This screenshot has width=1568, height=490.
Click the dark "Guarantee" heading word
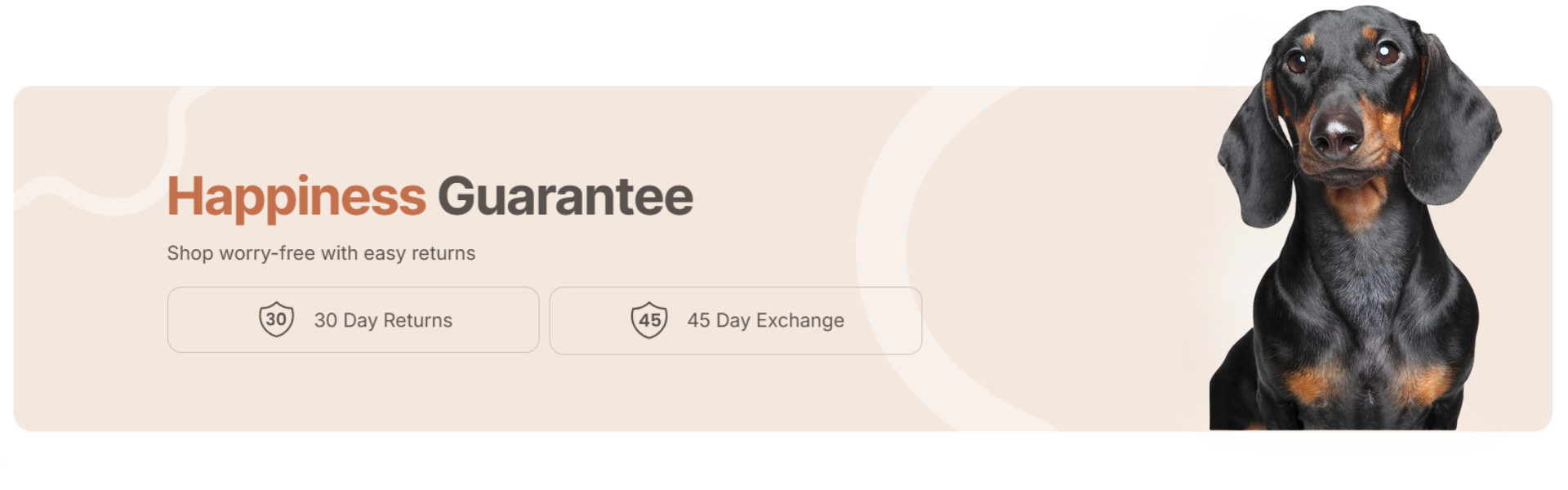tap(565, 197)
